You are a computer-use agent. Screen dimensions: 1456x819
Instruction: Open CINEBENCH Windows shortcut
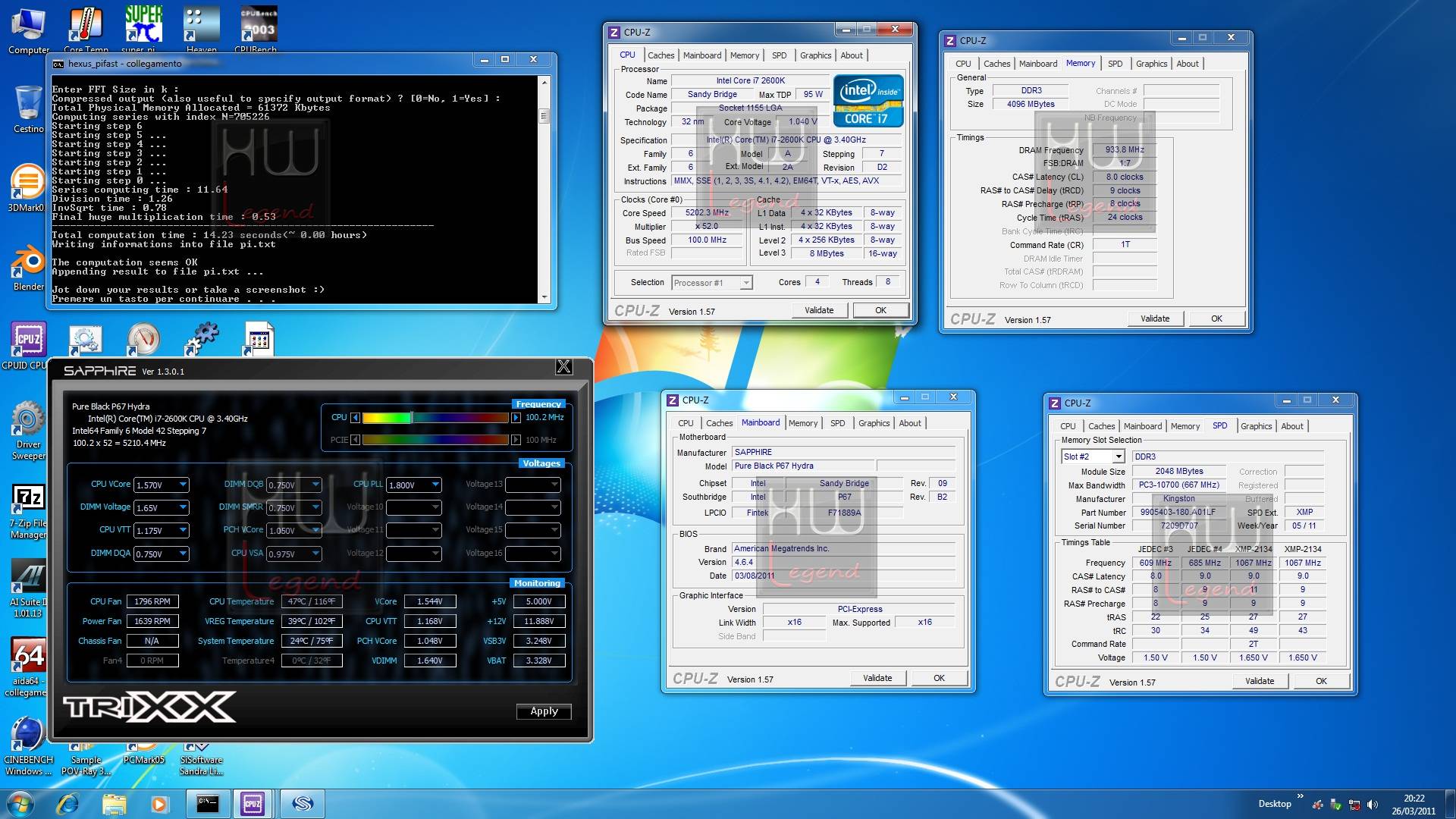coord(28,746)
